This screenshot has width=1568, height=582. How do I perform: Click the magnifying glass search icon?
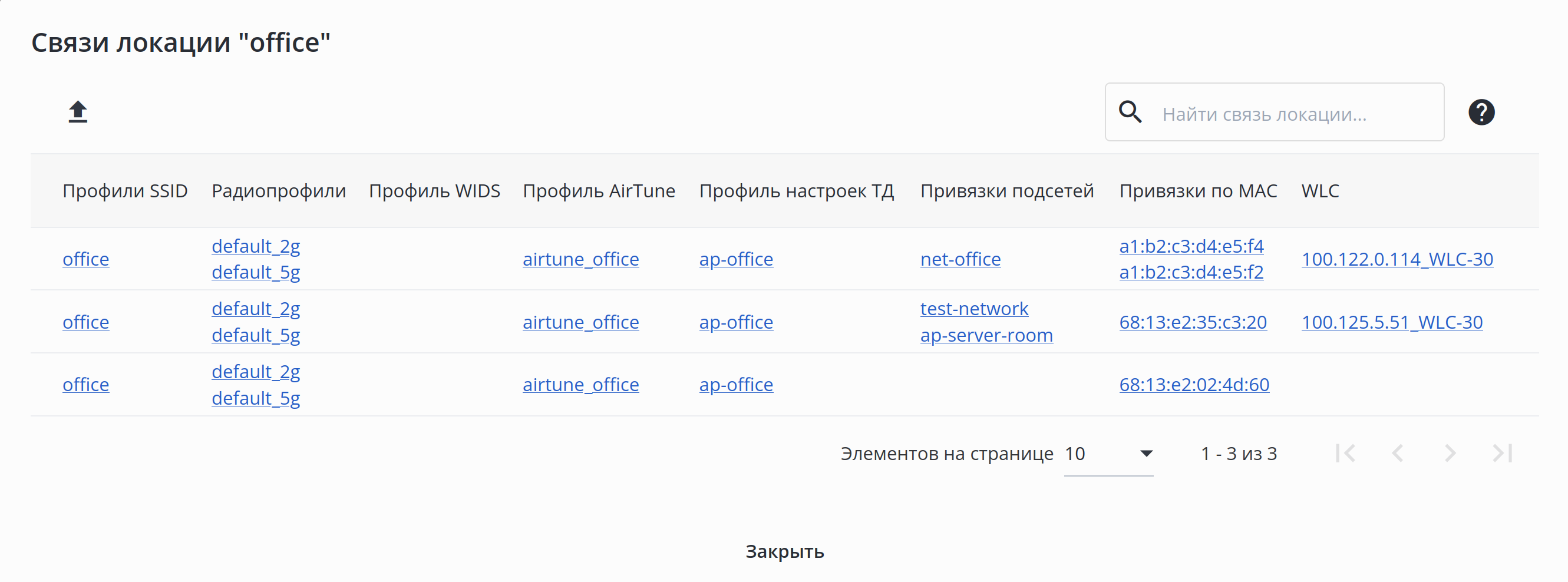(x=1130, y=113)
